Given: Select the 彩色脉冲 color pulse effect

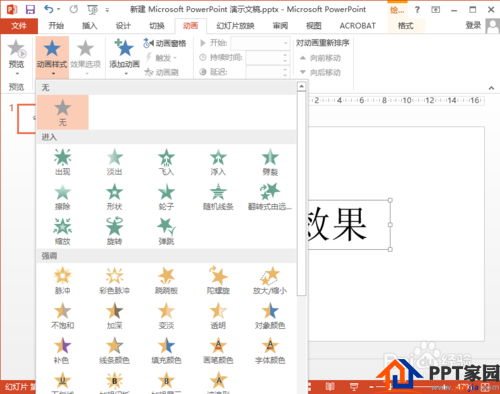Looking at the screenshot, I should [x=114, y=281].
